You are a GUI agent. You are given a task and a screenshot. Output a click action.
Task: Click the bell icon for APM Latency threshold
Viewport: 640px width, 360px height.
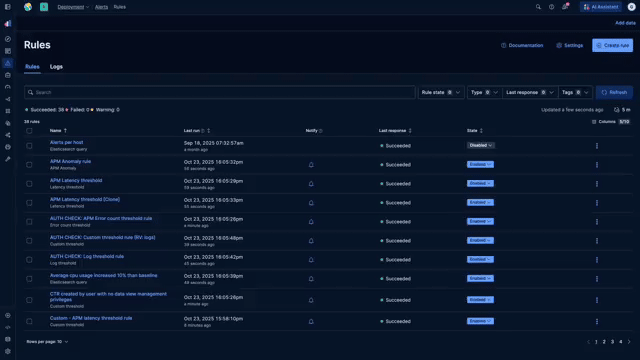[x=311, y=184]
